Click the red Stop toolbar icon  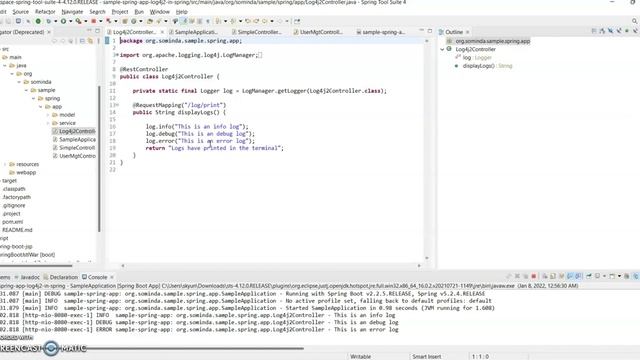pos(93,21)
